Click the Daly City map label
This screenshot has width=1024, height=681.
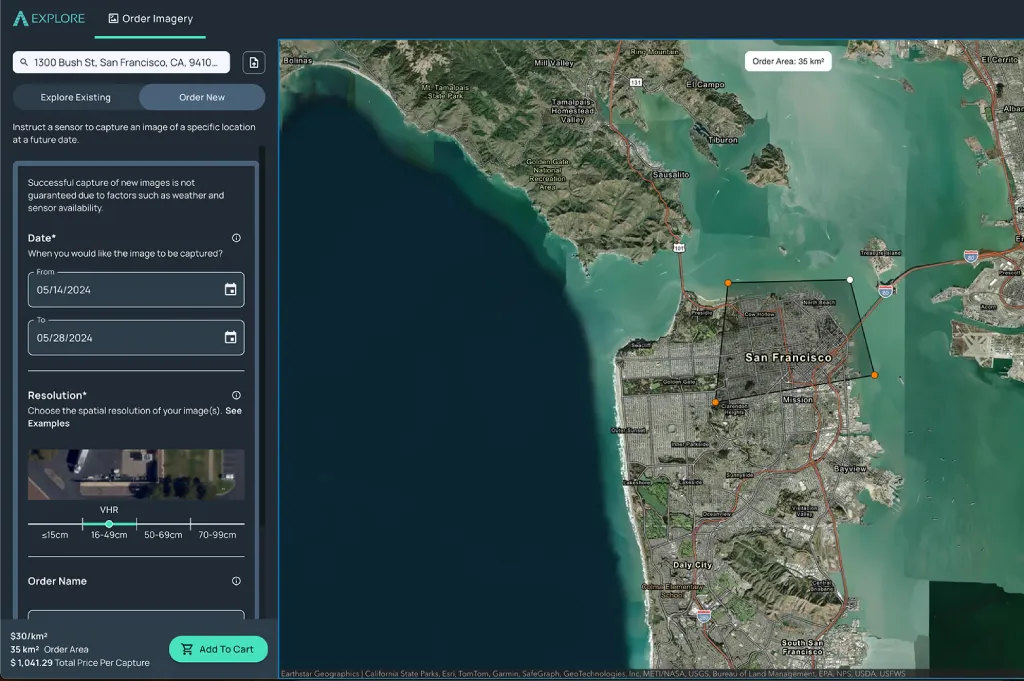692,565
